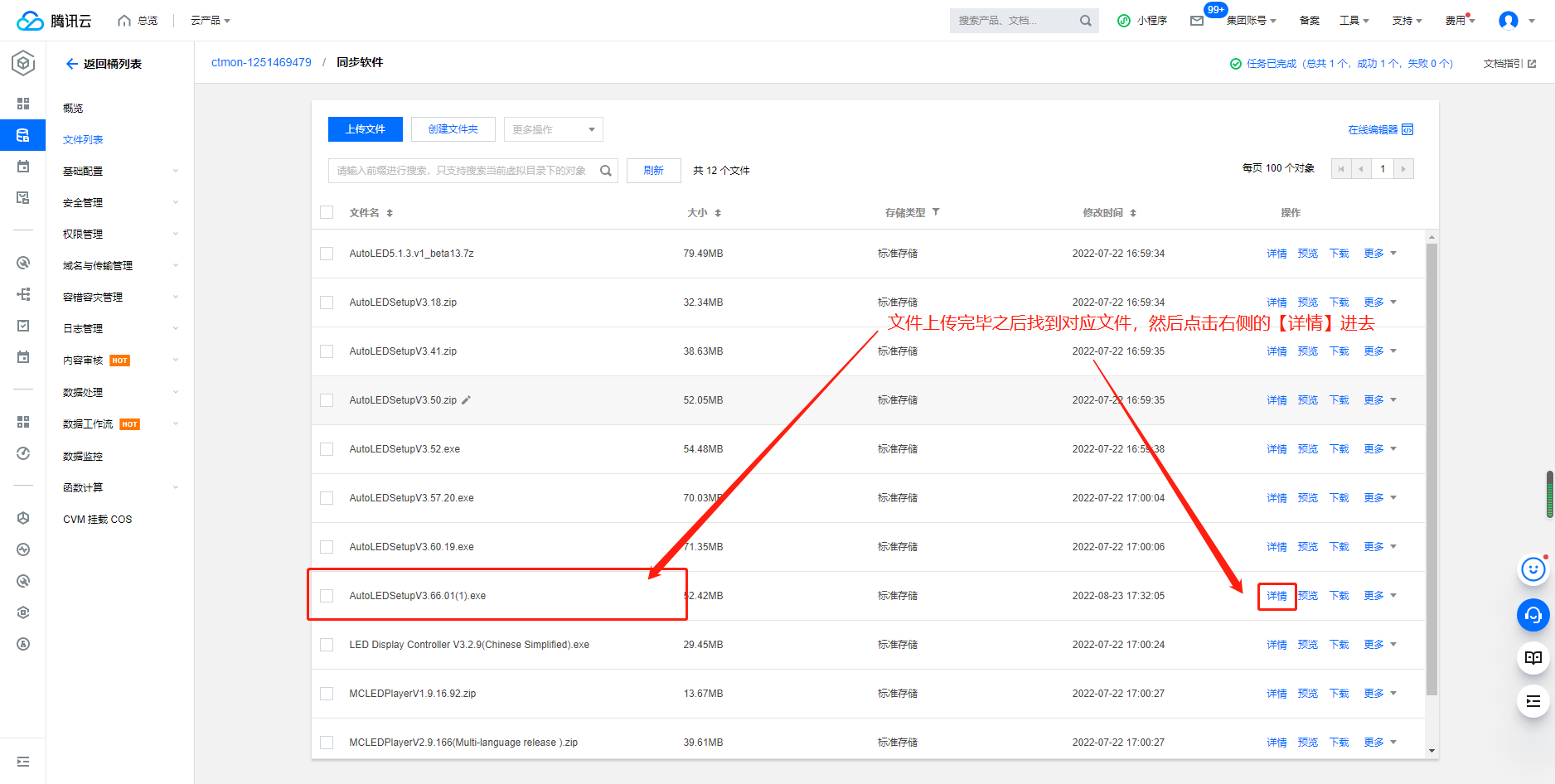The height and width of the screenshot is (784, 1555).
Task: Open the 概览 sidebar item
Action: point(73,109)
